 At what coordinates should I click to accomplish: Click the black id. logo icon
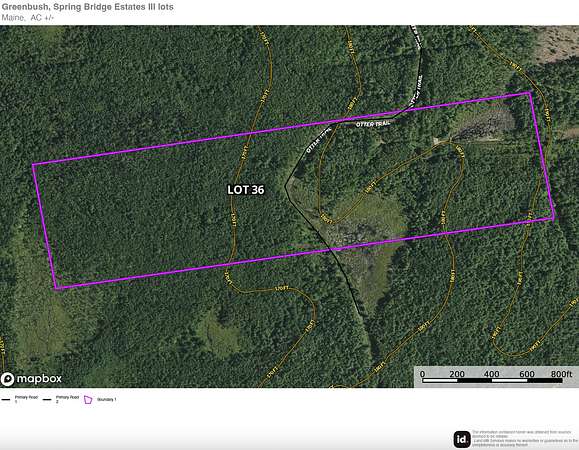click(462, 439)
